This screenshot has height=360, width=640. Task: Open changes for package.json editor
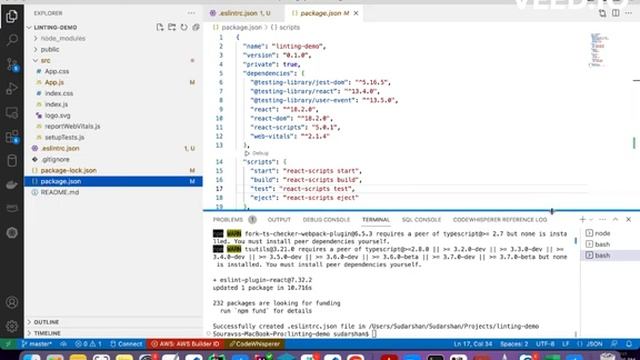click(x=602, y=13)
